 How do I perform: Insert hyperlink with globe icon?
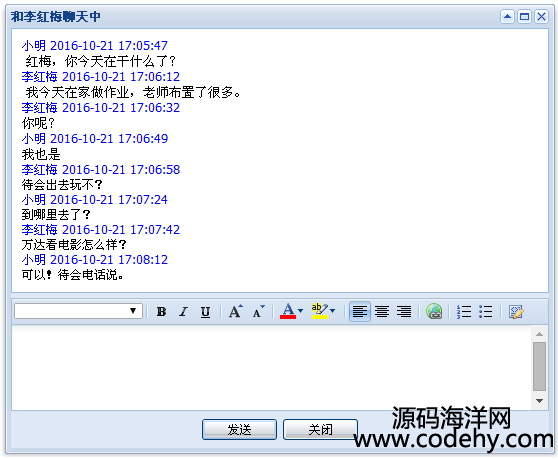click(434, 312)
